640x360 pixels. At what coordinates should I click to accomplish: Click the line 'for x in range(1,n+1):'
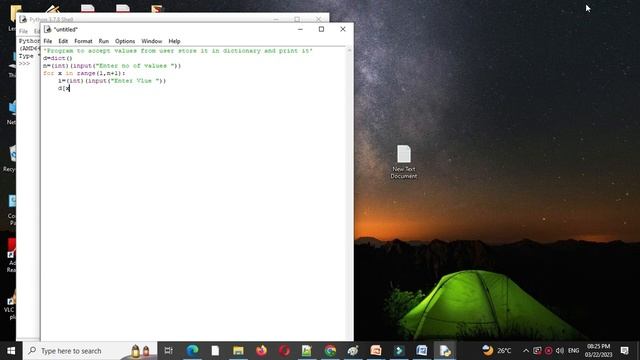tap(84, 73)
